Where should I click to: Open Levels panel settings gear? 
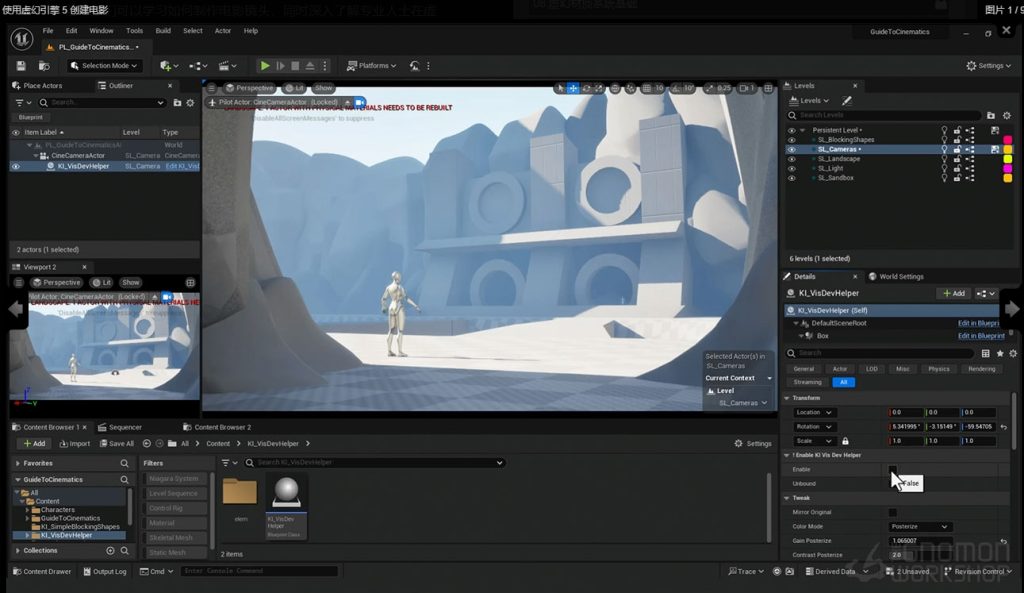(1007, 116)
